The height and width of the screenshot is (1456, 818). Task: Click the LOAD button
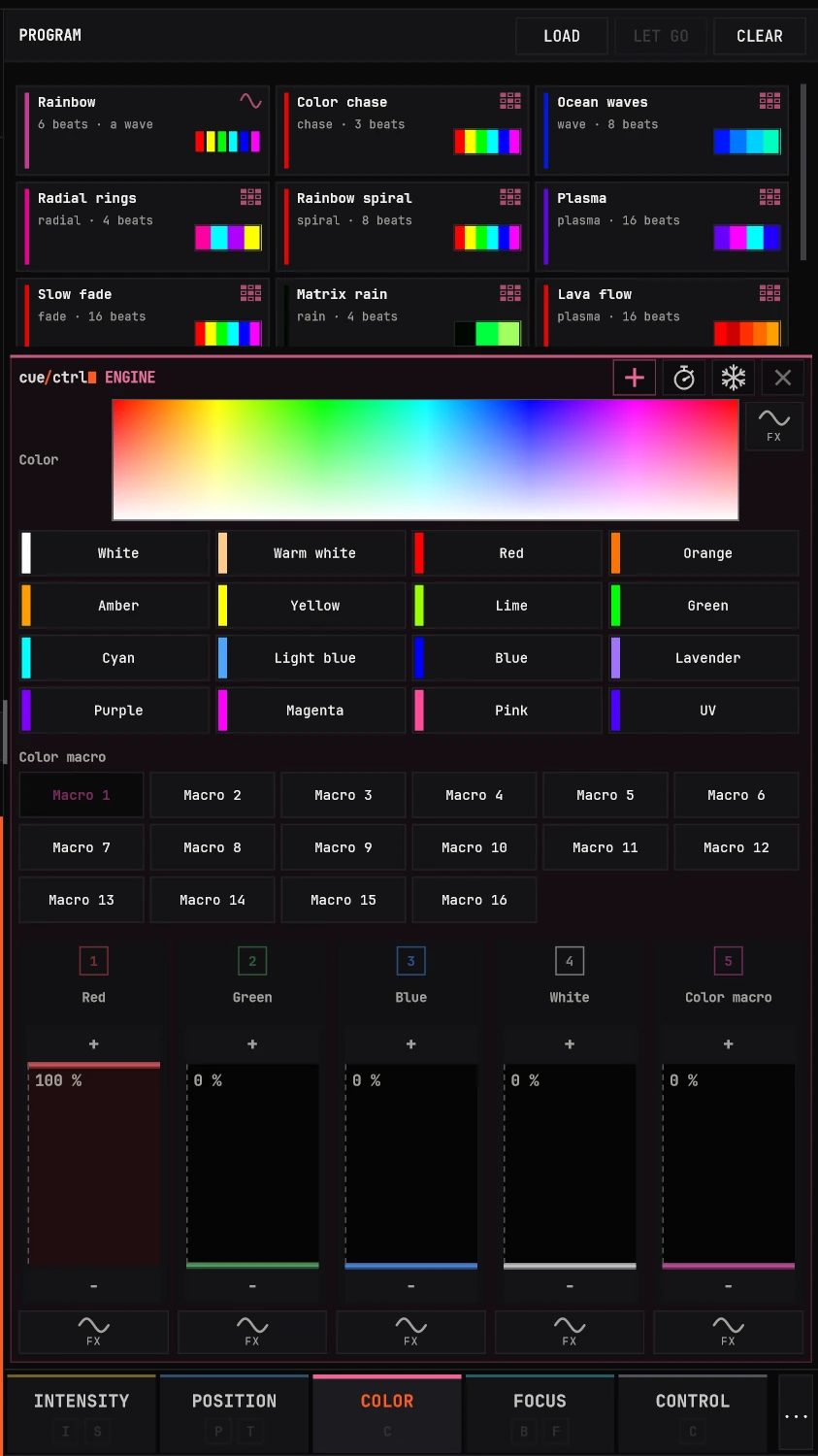point(562,36)
